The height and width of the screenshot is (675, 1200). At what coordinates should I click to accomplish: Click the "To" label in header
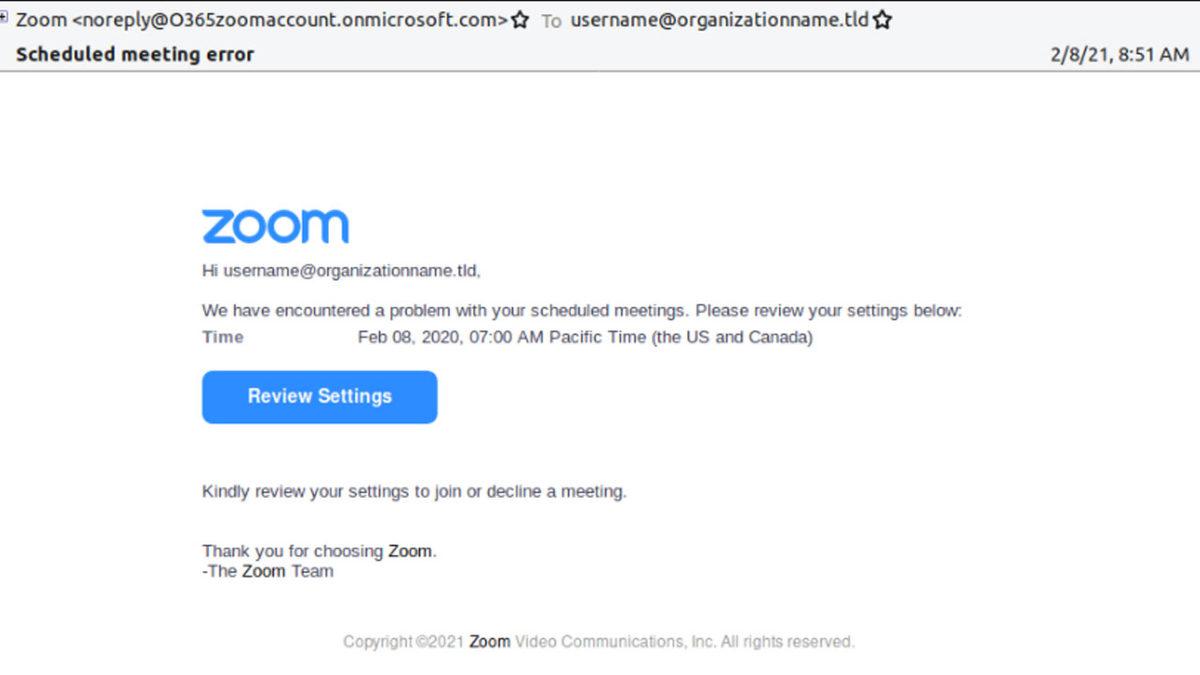[x=551, y=21]
